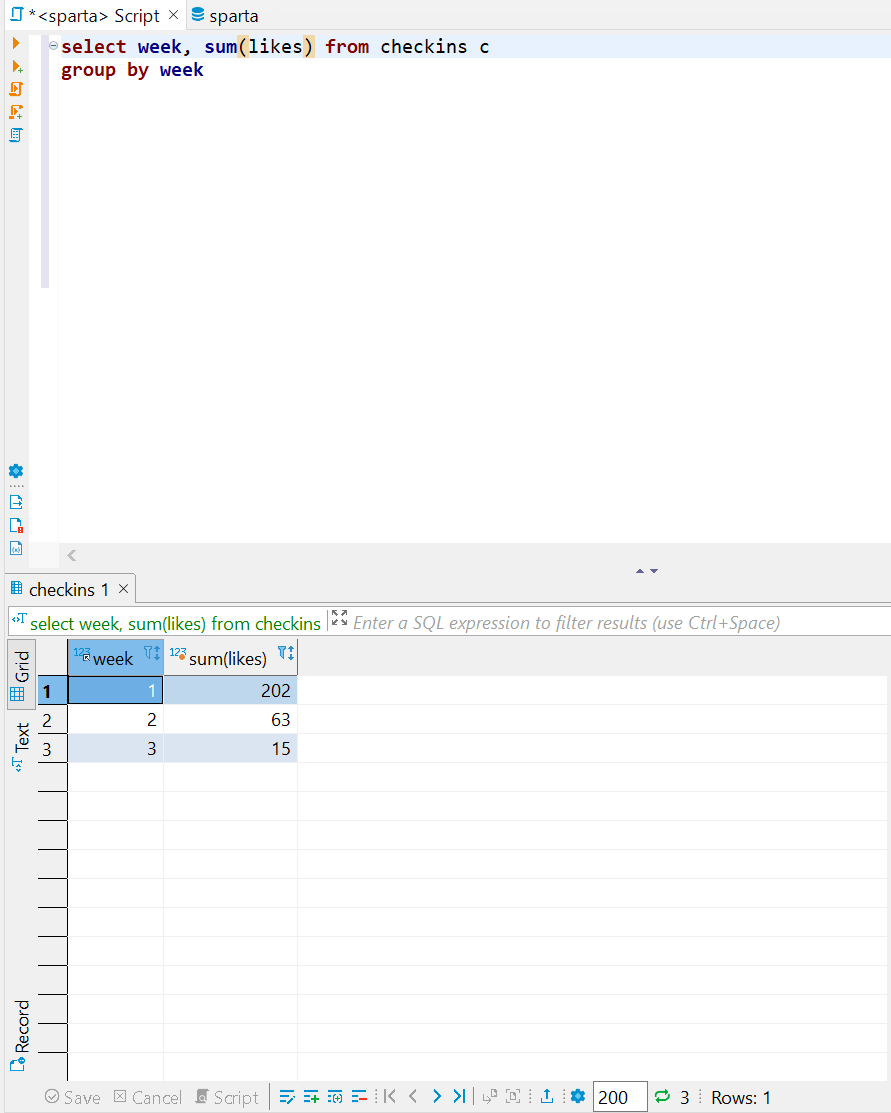The image size is (891, 1113).
Task: Go to next row icon
Action: coord(437,1096)
